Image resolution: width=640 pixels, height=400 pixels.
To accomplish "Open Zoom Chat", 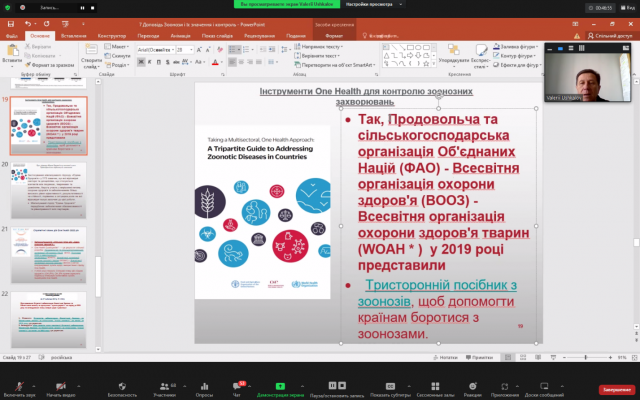I will 241,384.
